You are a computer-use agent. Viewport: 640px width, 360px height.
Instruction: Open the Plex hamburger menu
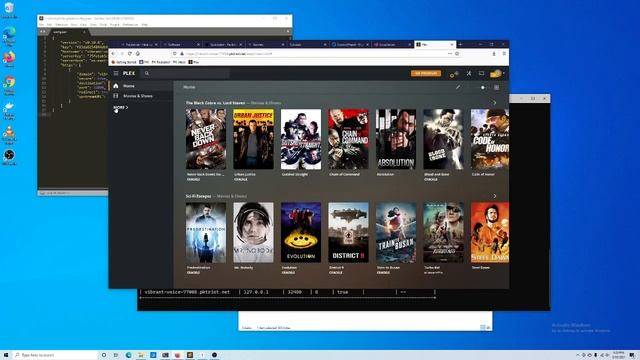(116, 73)
